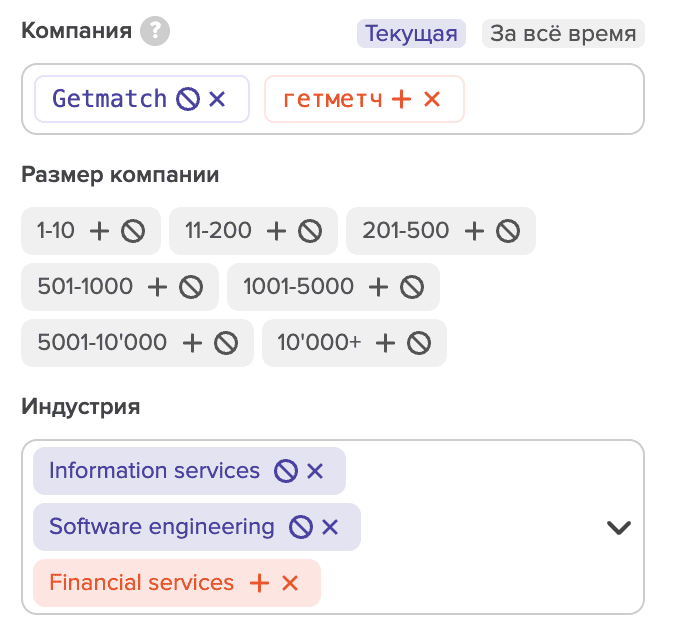Screen dimensions: 684x623
Task: Include company size 1-10 with plus
Action: click(x=99, y=231)
